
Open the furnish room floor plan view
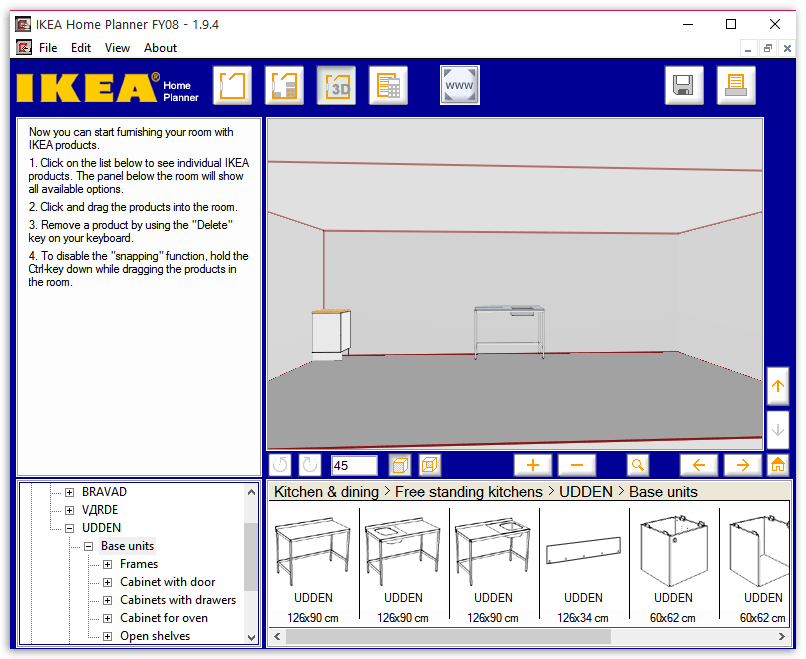pos(284,85)
